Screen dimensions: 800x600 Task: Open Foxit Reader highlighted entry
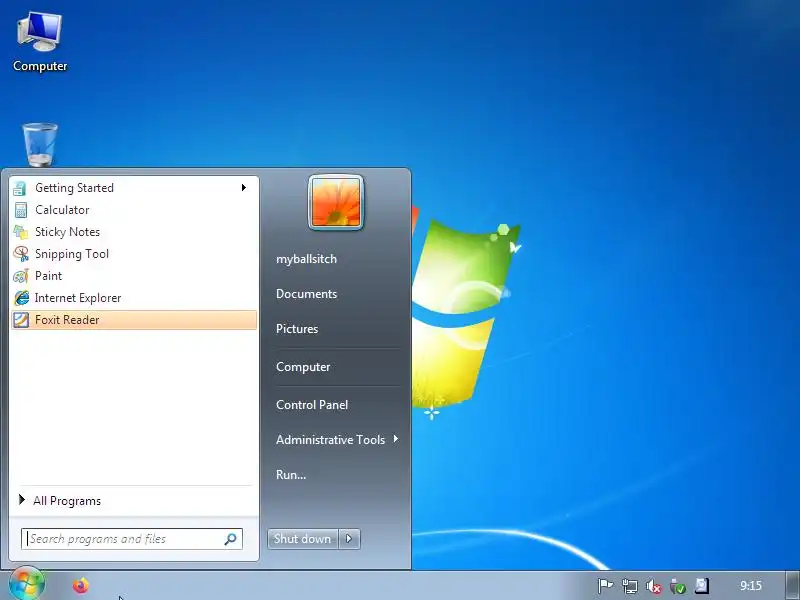[134, 320]
